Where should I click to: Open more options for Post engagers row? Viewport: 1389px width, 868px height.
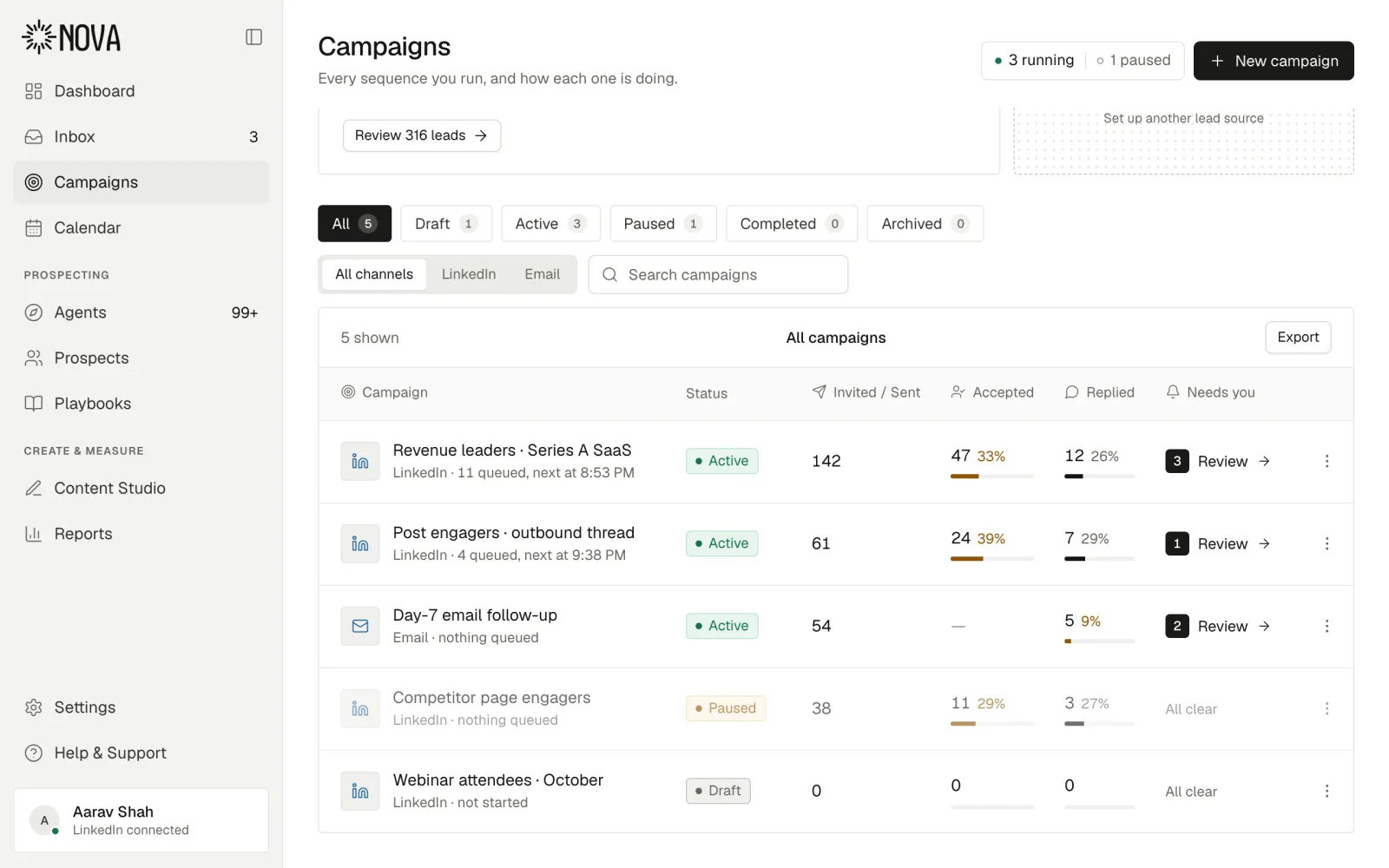[1326, 543]
